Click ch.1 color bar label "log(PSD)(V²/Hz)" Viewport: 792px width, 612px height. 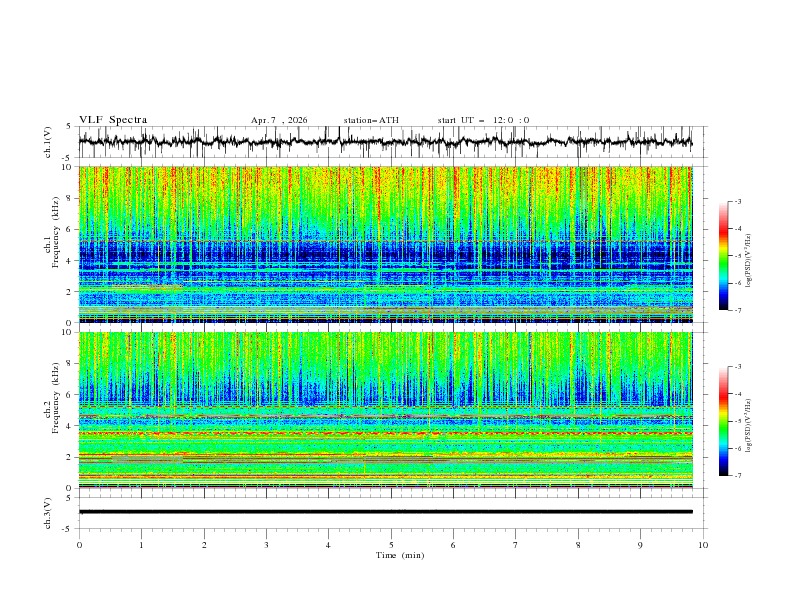(749, 261)
